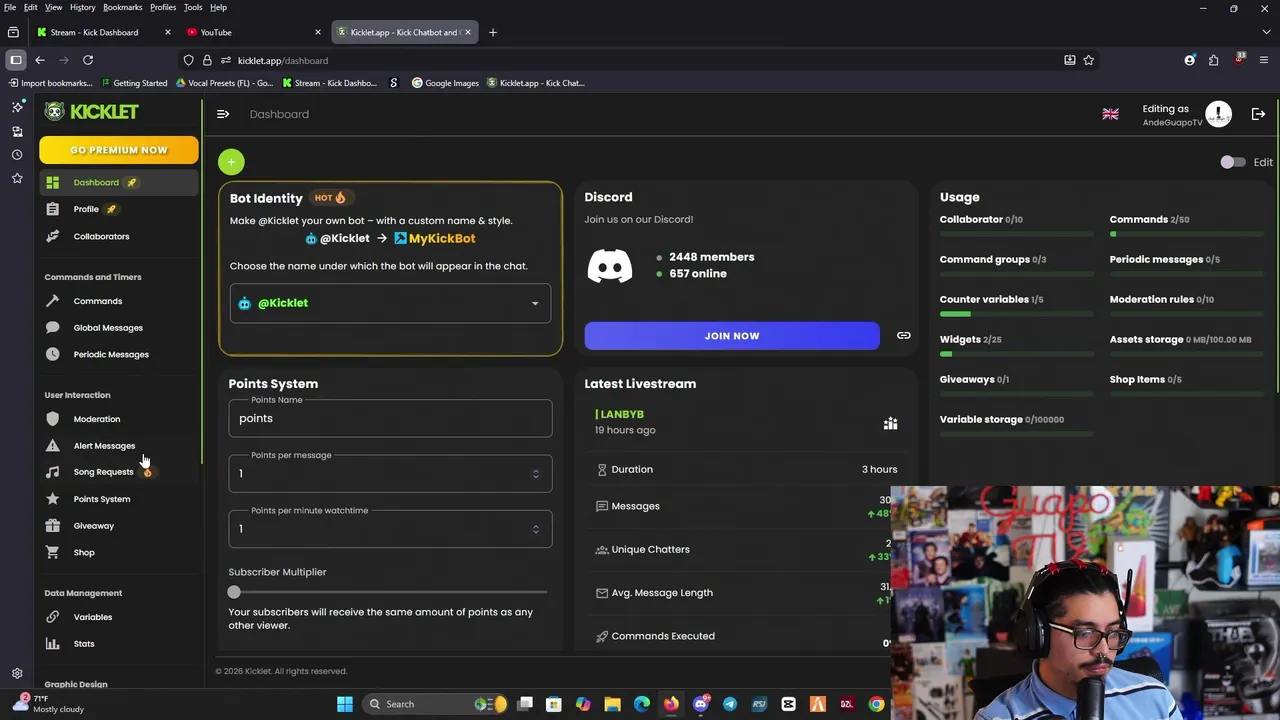Open the Firefox extensions puzzle icon
This screenshot has height=720, width=1280.
[1213, 60]
